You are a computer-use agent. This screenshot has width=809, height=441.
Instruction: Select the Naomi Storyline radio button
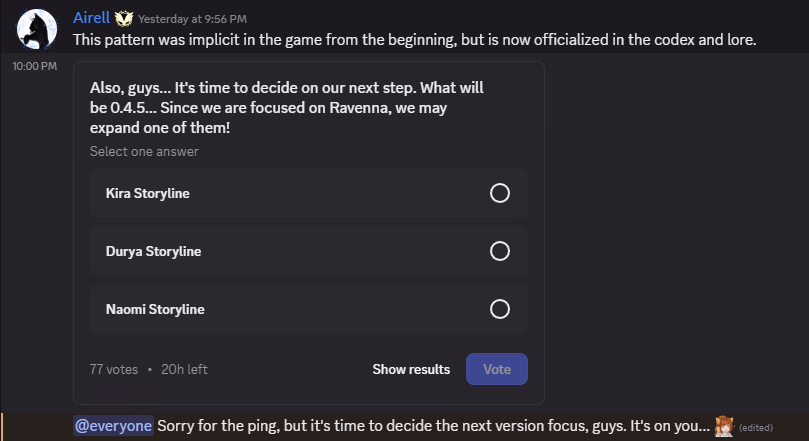point(499,309)
